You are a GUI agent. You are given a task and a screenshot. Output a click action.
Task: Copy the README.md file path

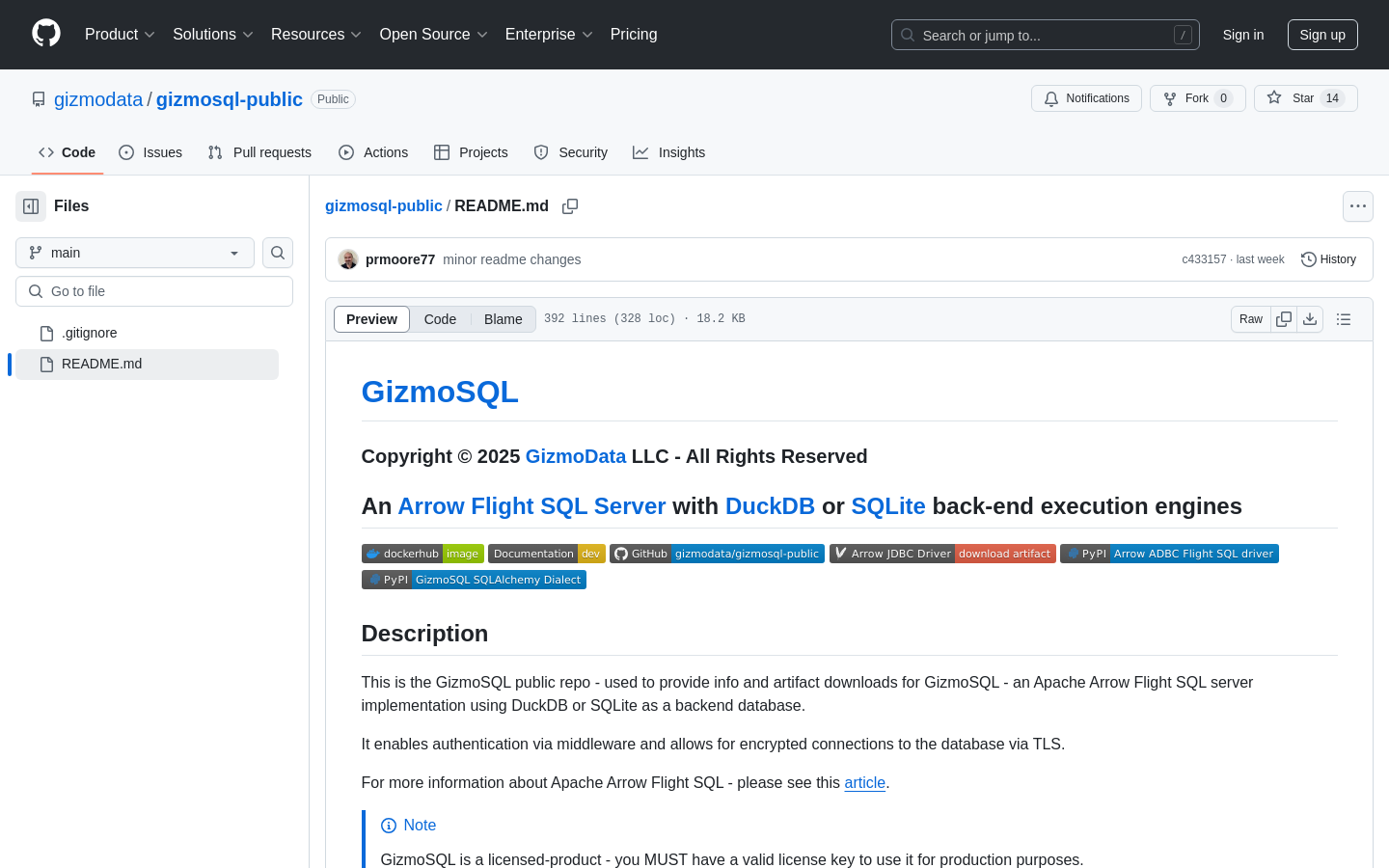(570, 206)
